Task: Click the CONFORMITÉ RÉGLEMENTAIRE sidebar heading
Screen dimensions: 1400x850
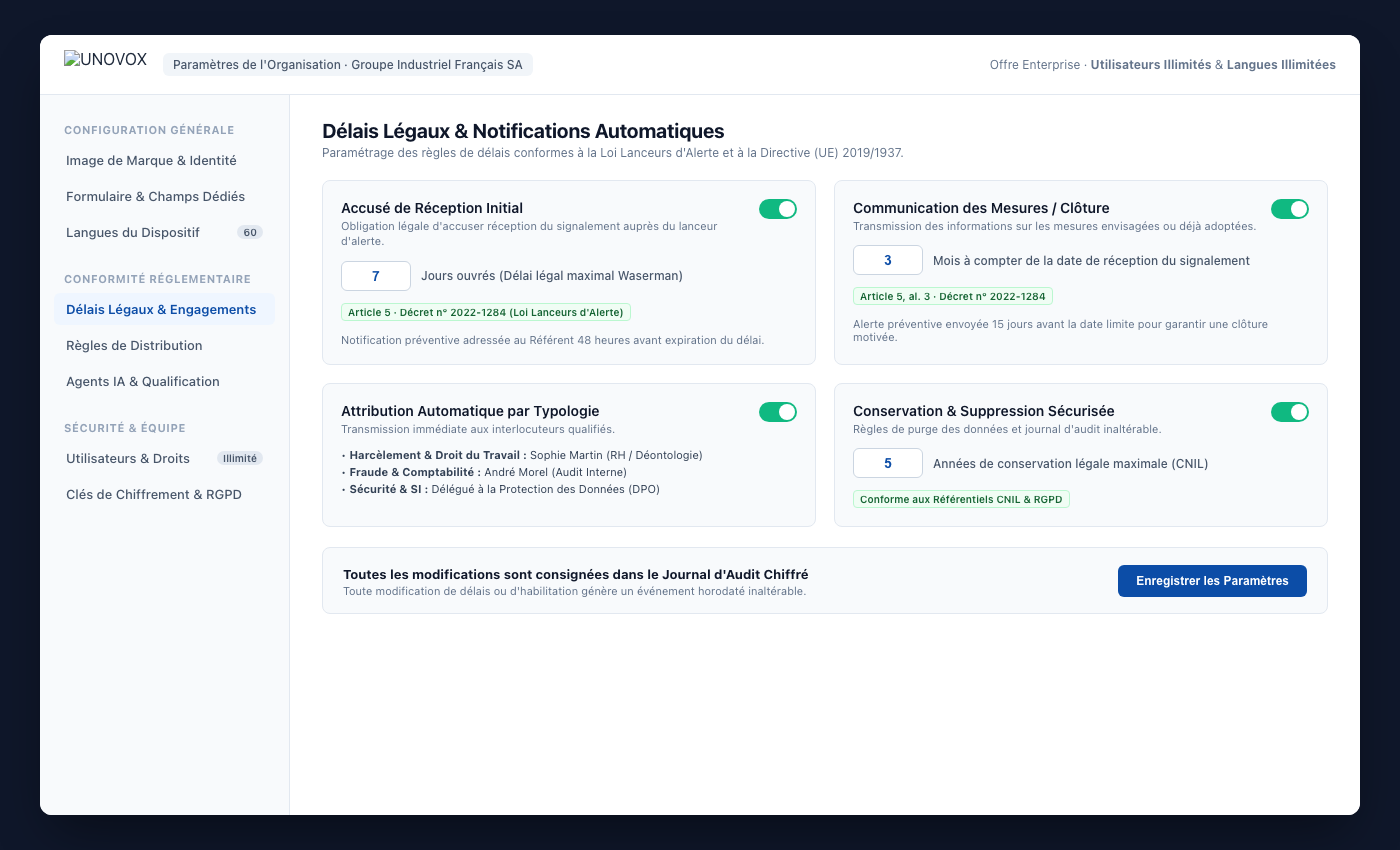Action: (157, 279)
